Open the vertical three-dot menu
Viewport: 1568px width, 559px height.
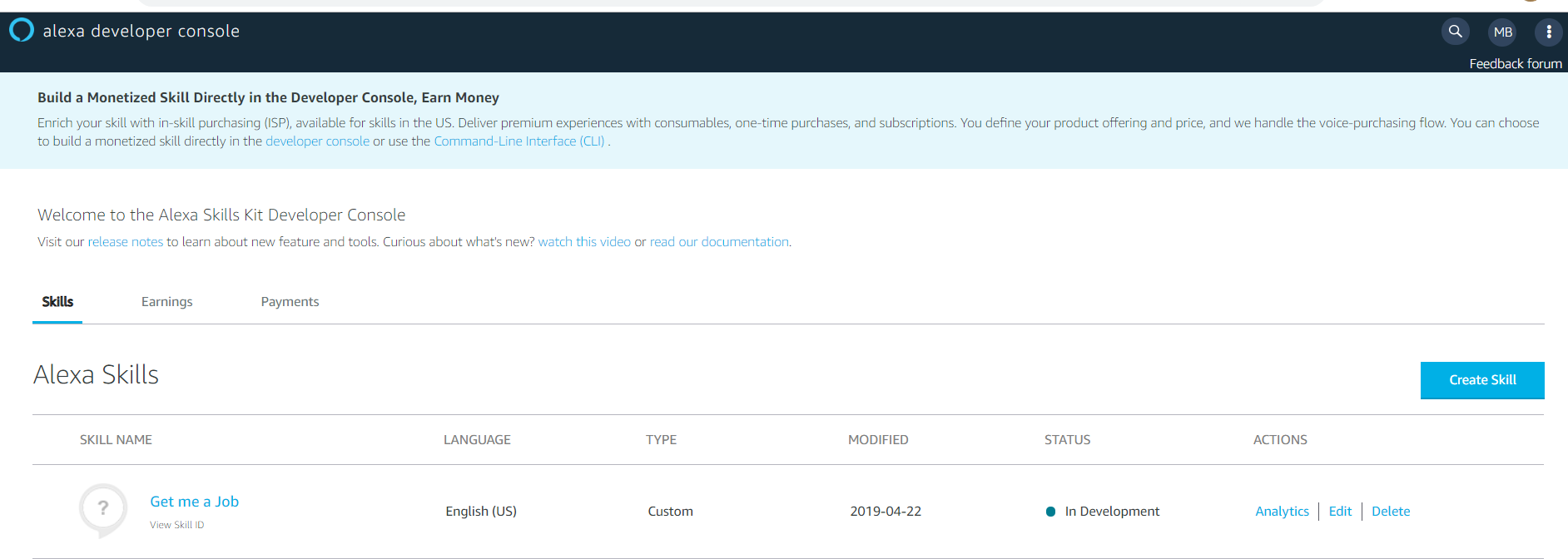(x=1549, y=32)
